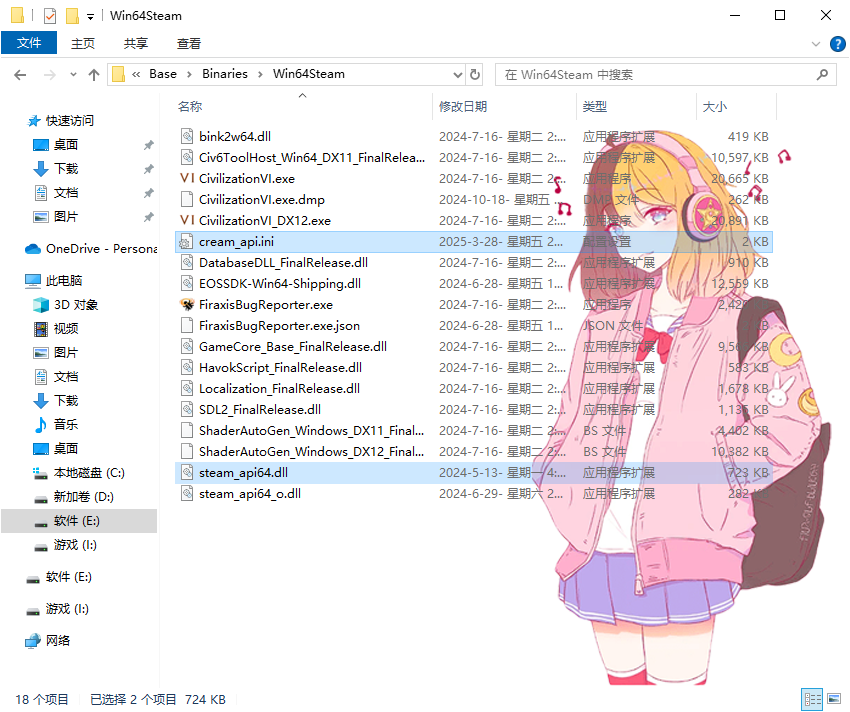Viewport: 850px width, 712px height.
Task: Open the address bar history dropdown
Action: (458, 75)
